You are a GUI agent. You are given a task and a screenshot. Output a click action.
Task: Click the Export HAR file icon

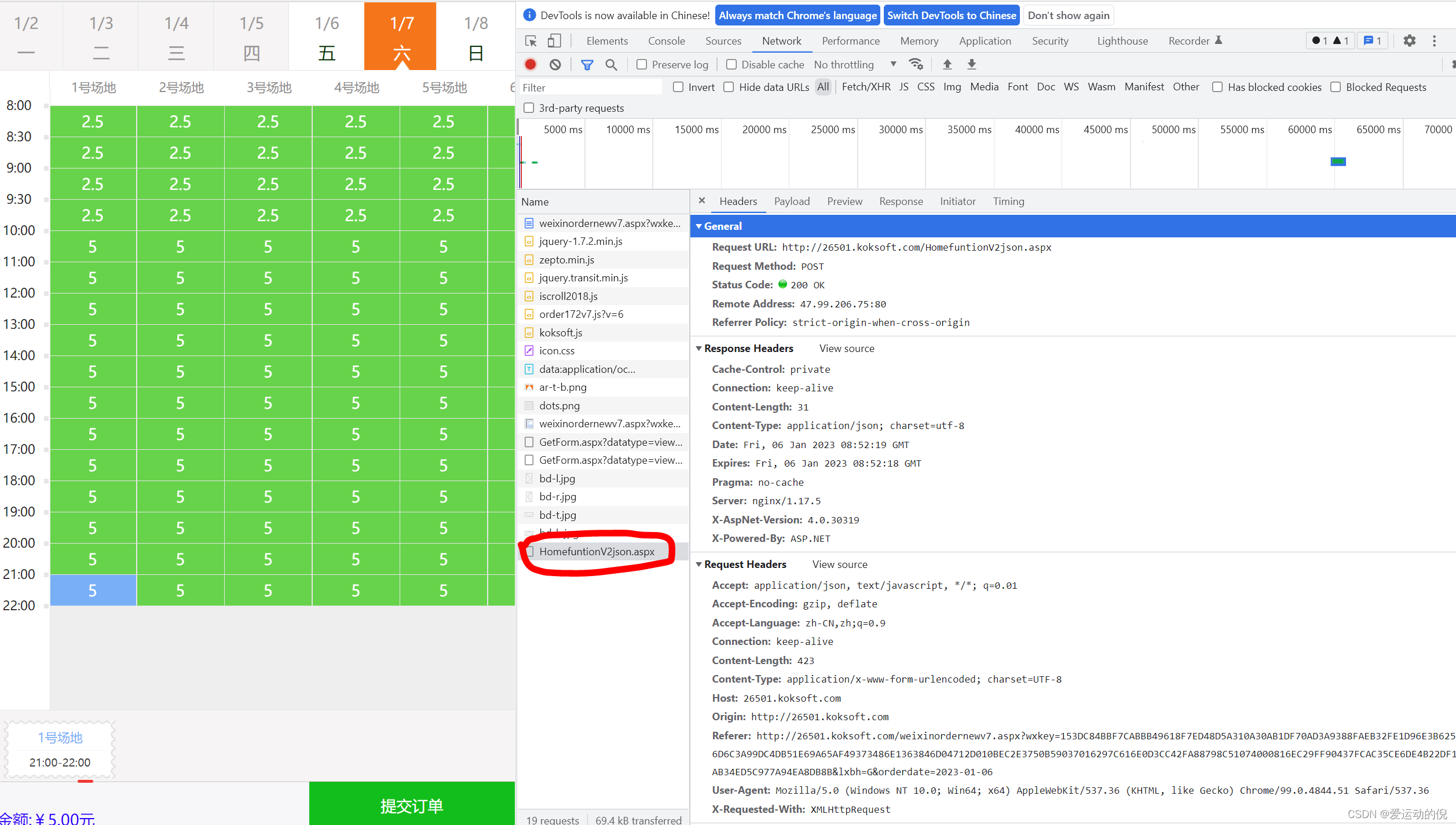[970, 65]
